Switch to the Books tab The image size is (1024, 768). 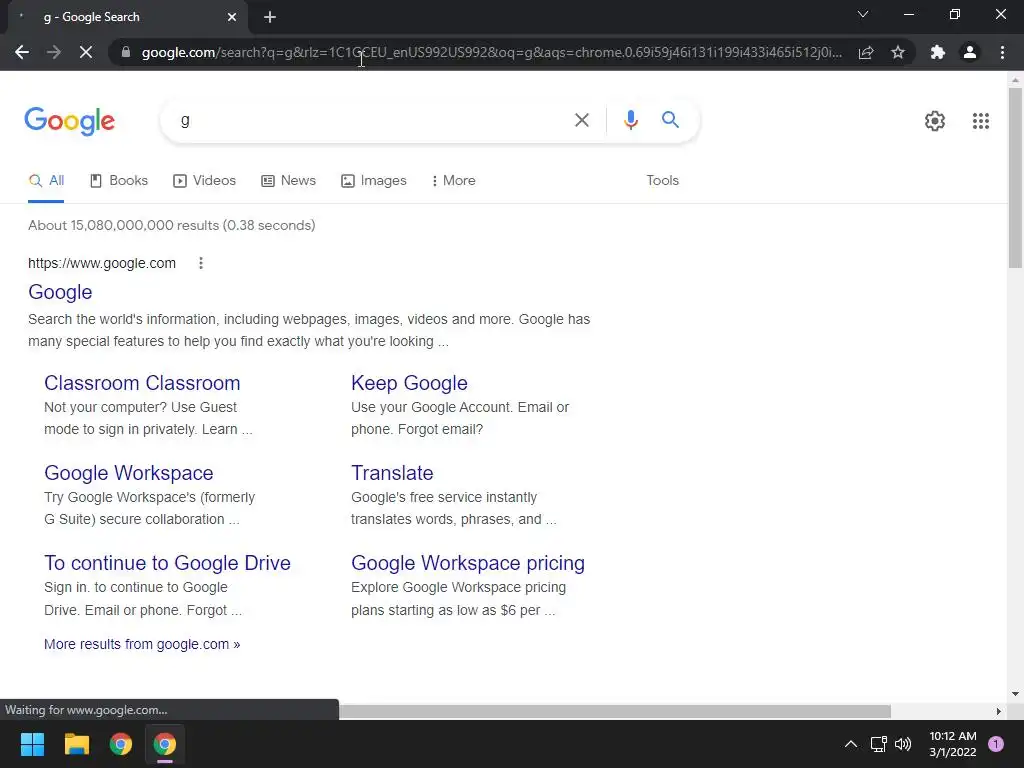click(x=119, y=181)
